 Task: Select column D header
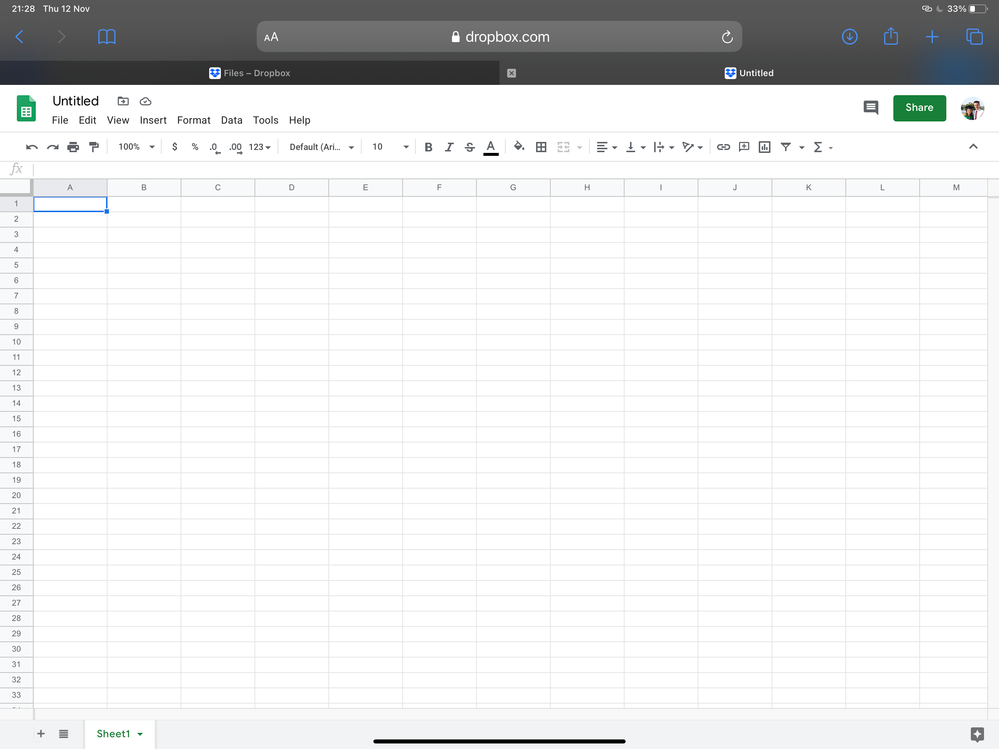coord(291,187)
